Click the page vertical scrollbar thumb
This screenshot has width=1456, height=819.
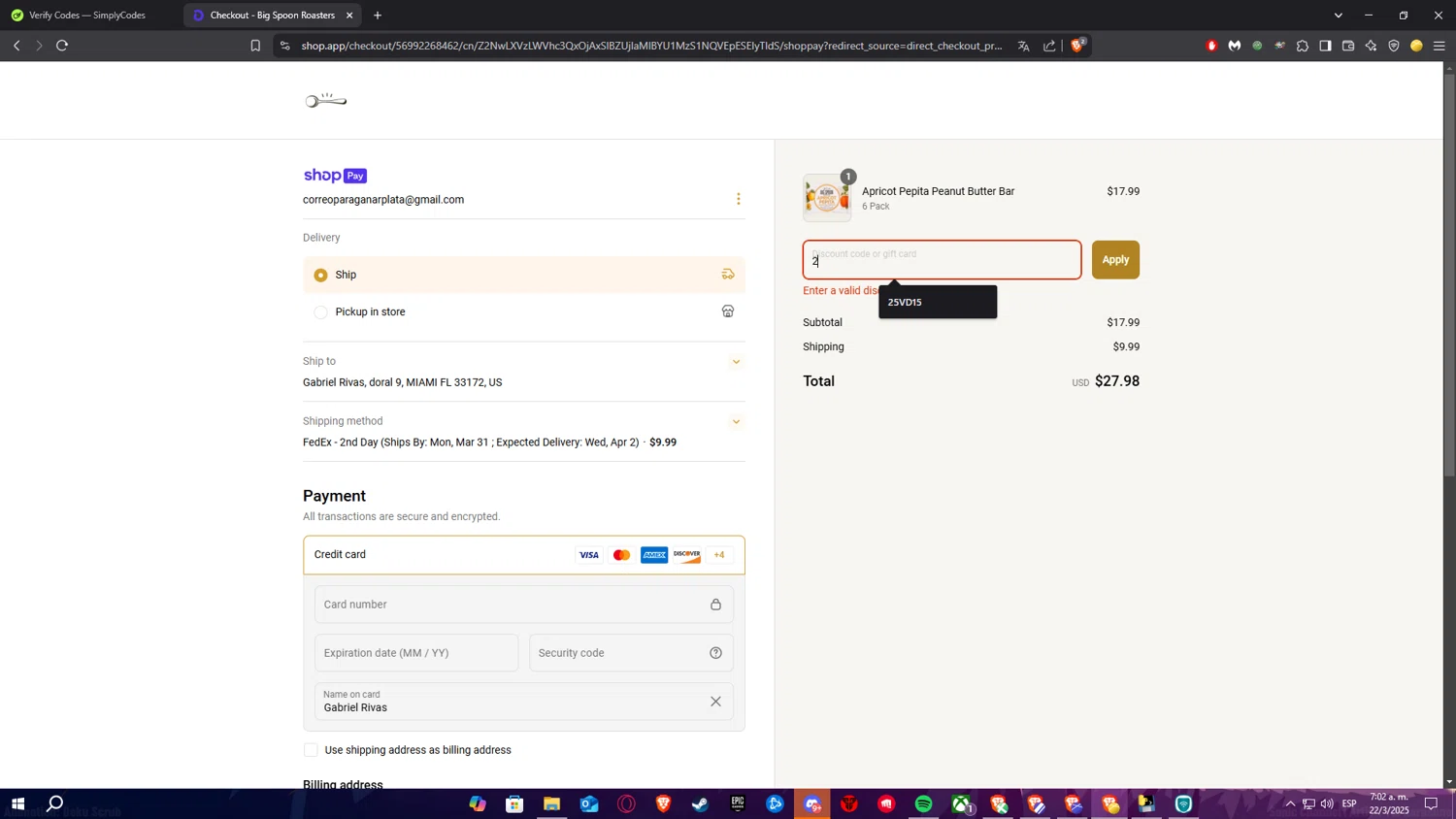pos(1449,274)
